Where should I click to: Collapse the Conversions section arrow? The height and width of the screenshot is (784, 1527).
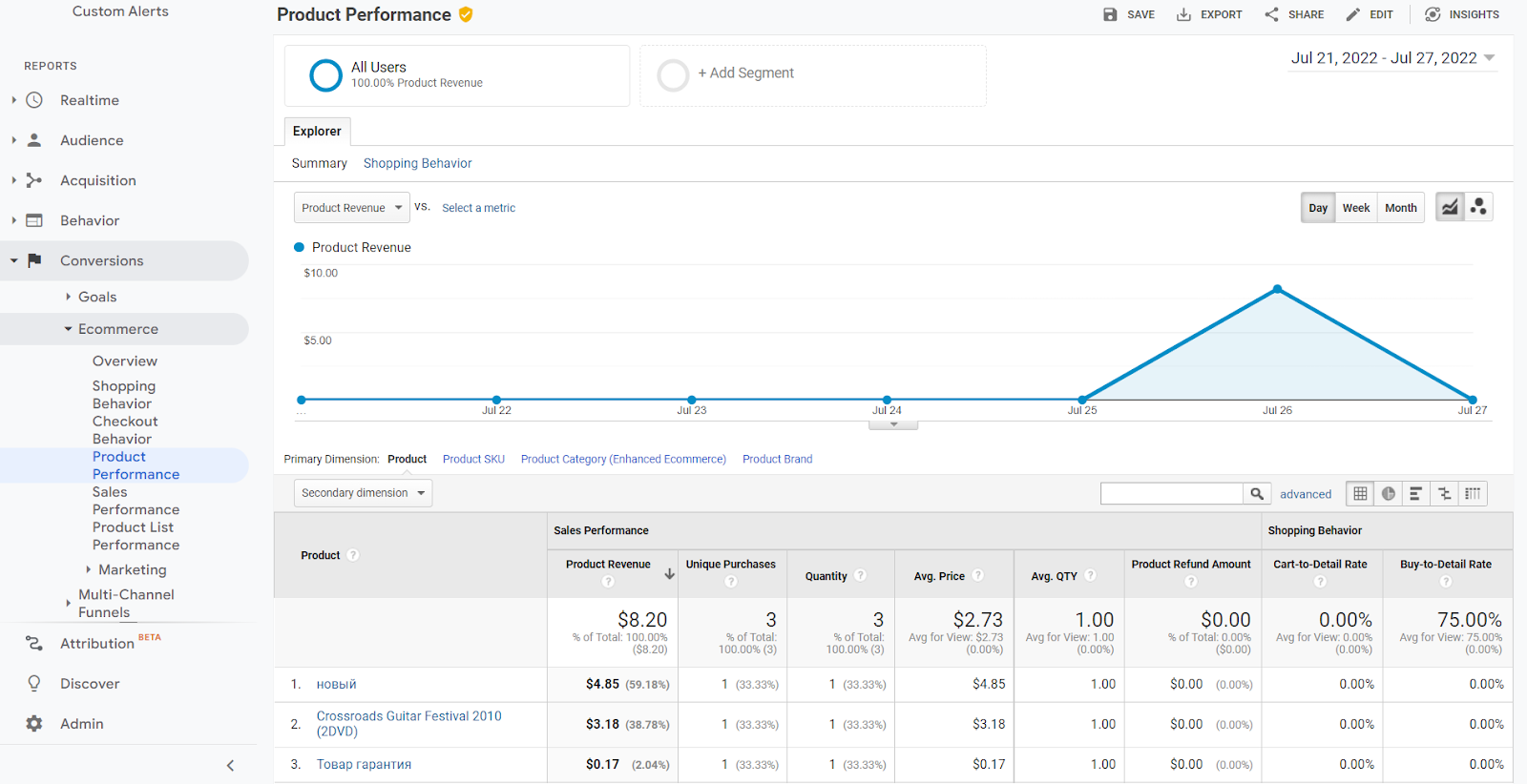(x=13, y=260)
